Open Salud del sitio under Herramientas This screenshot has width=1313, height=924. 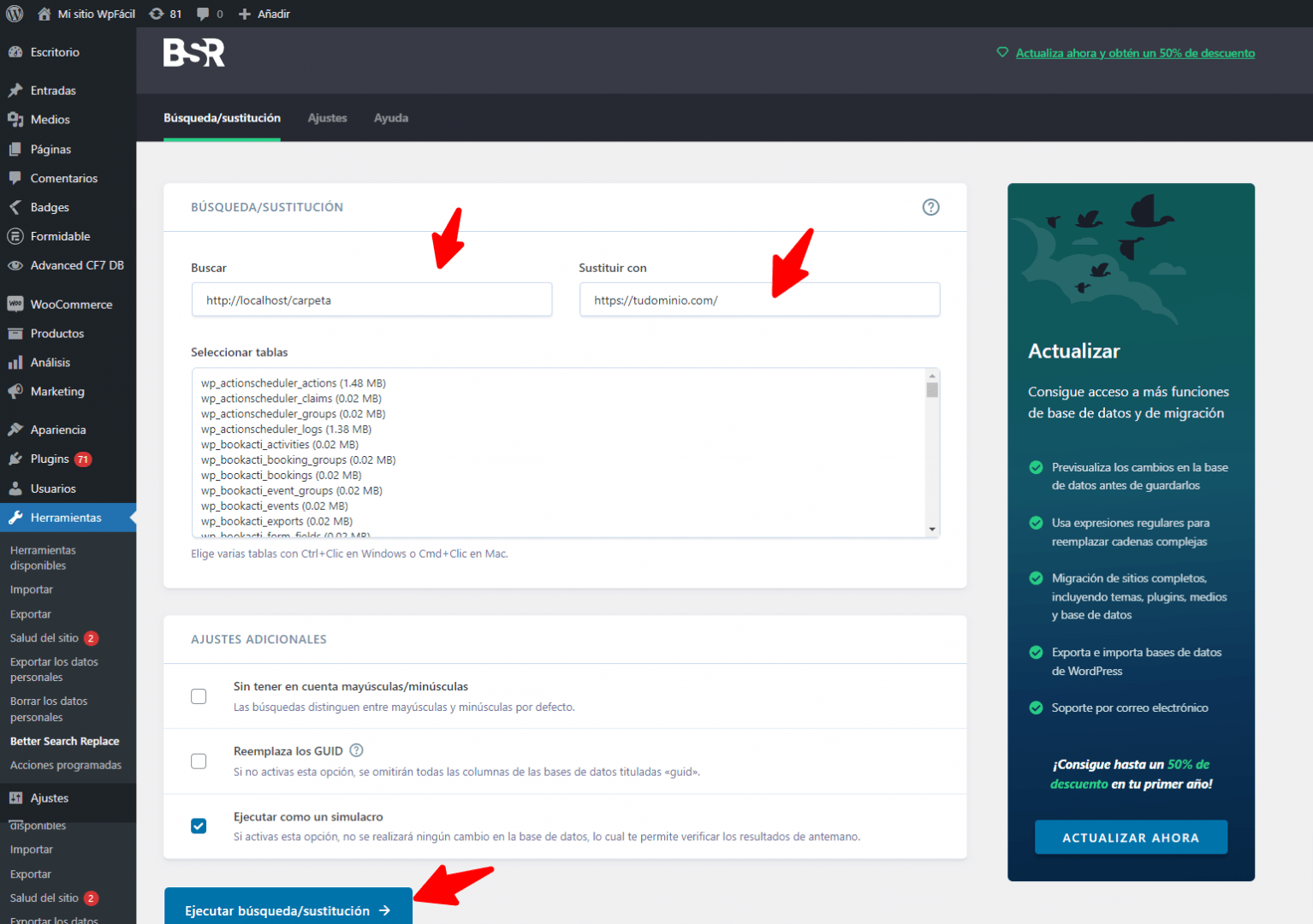[45, 638]
